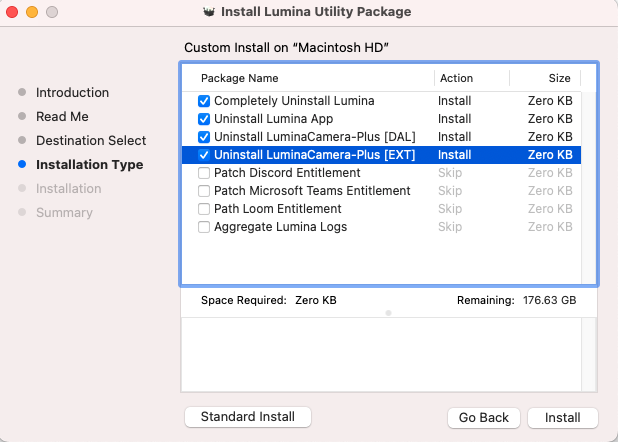Select Uninstall LuminaCamera-Plus [DAL] row text
618x442 pixels.
click(x=315, y=137)
